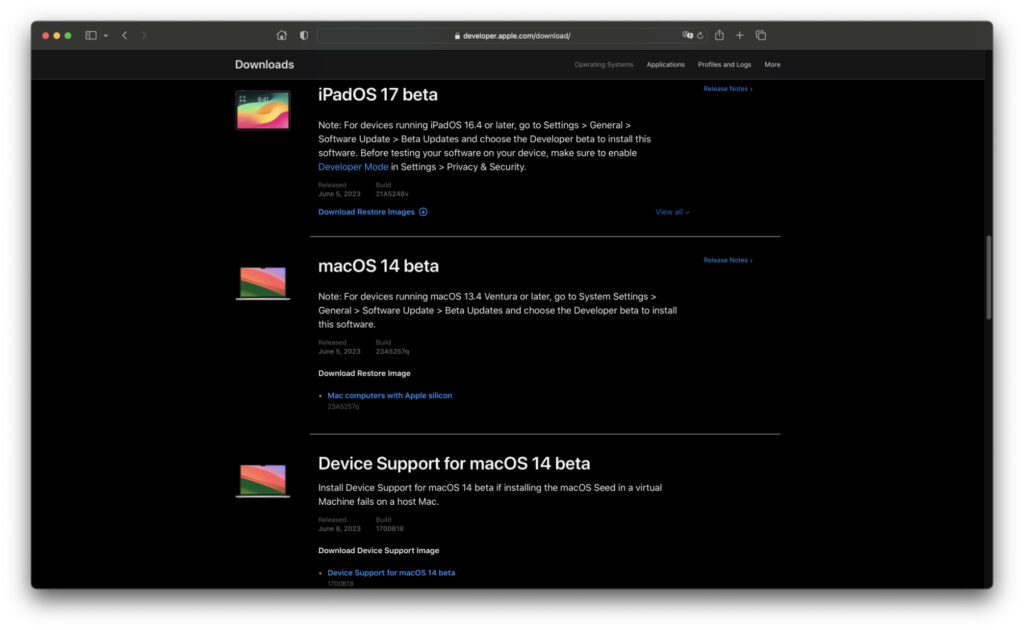Download Mac computers with Apple silicon image
The height and width of the screenshot is (630, 1024).
(390, 395)
